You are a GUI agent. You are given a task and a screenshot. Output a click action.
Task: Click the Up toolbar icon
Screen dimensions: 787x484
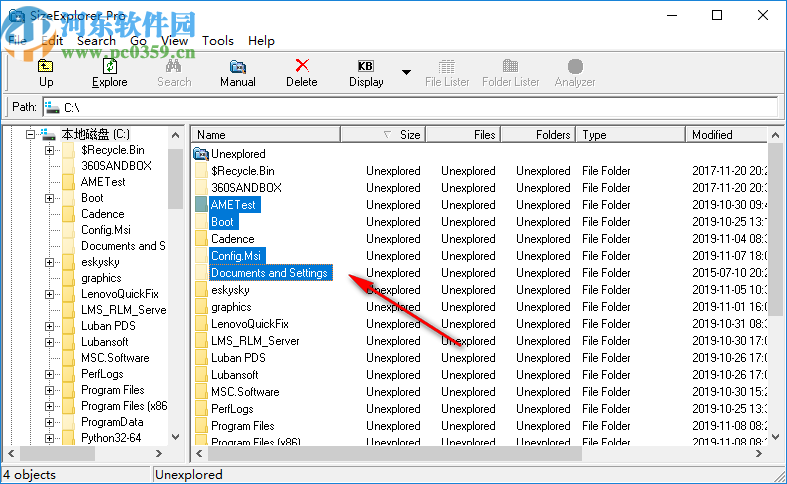46,66
